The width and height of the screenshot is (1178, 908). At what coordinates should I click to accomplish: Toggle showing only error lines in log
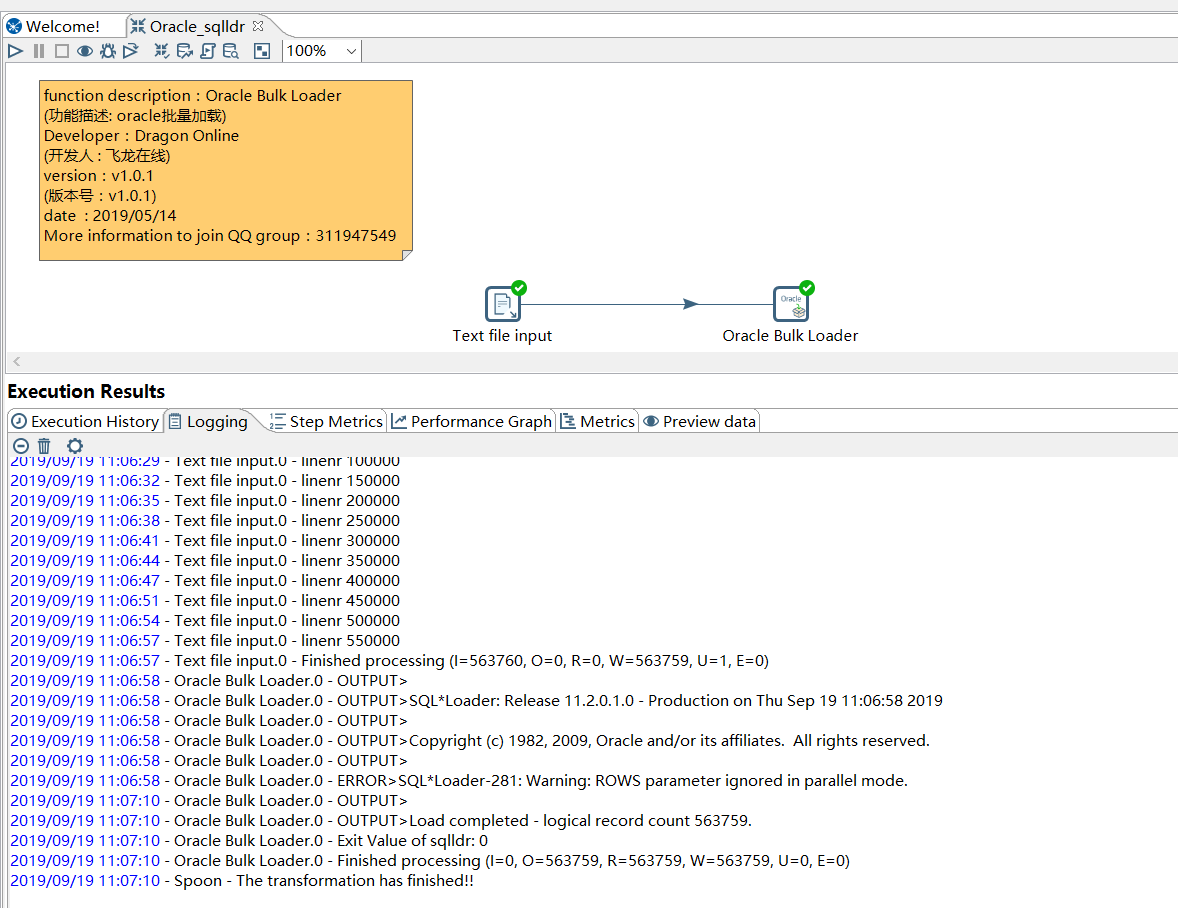pyautogui.click(x=20, y=446)
